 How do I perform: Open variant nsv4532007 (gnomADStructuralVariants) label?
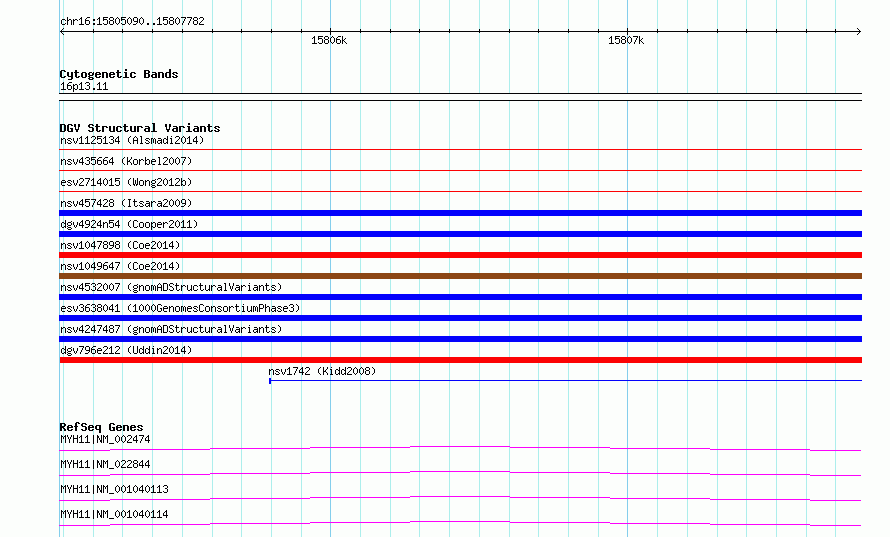(171, 287)
